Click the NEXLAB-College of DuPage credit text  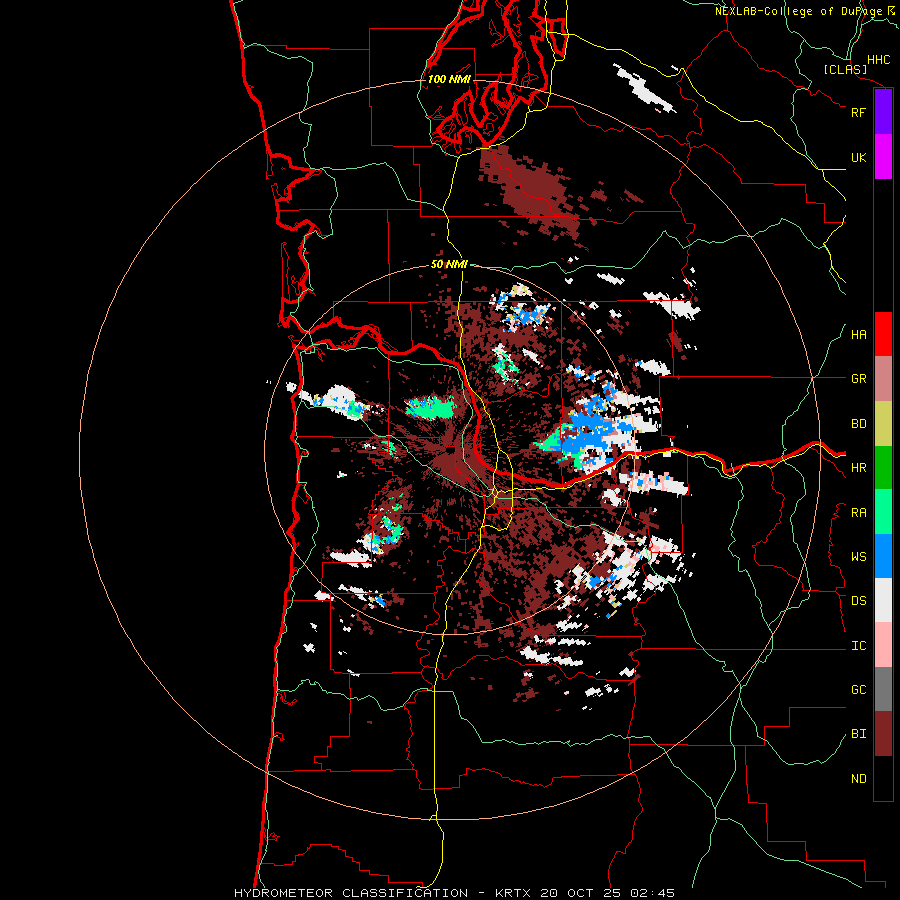[798, 11]
